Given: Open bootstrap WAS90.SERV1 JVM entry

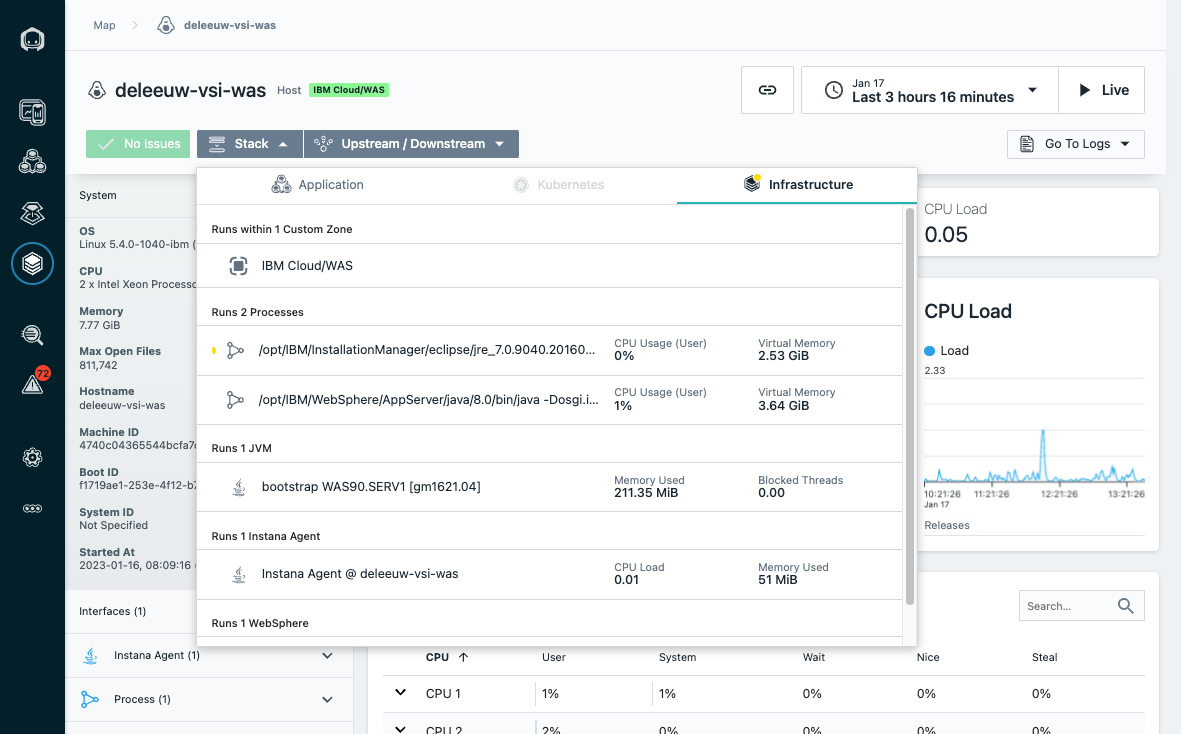Looking at the screenshot, I should [549, 487].
